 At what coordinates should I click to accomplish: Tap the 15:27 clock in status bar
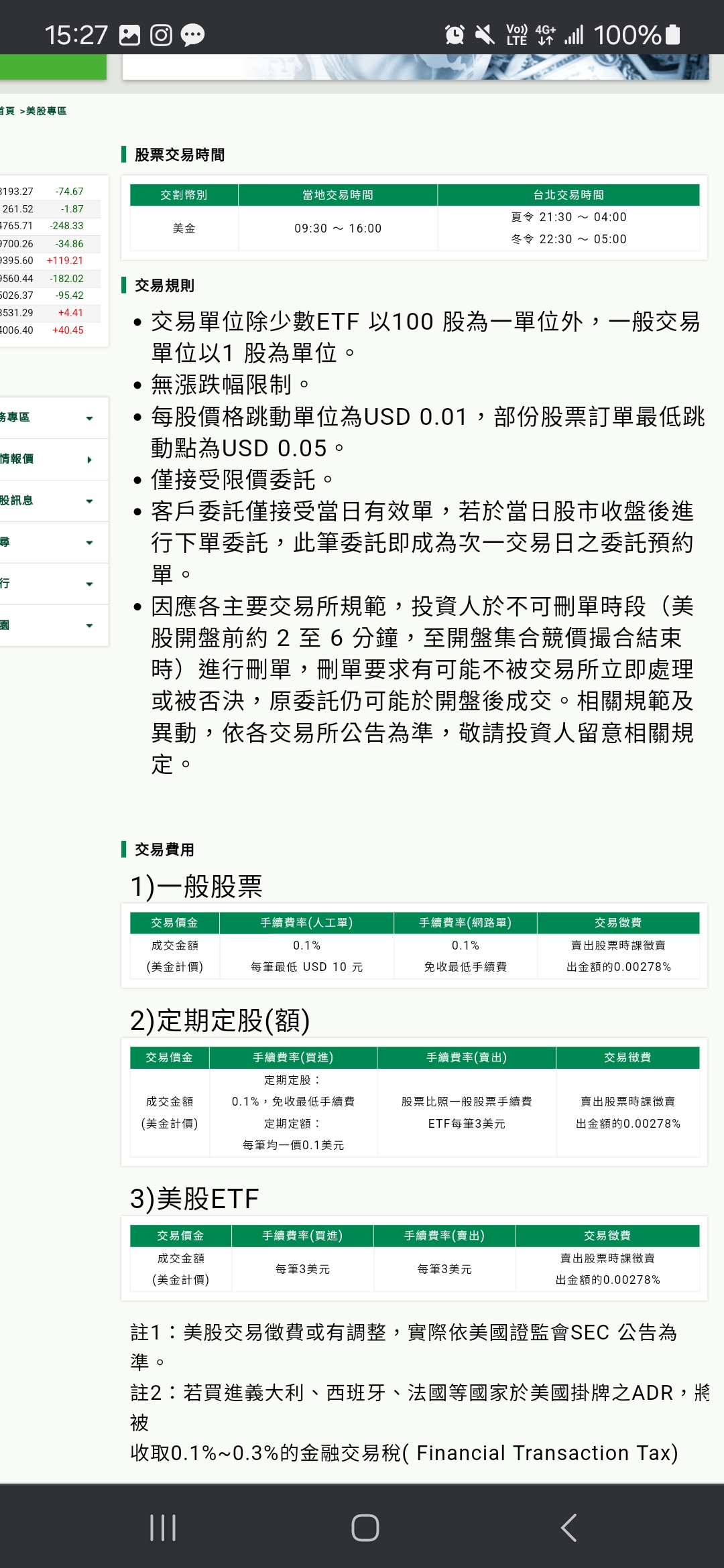(x=76, y=35)
